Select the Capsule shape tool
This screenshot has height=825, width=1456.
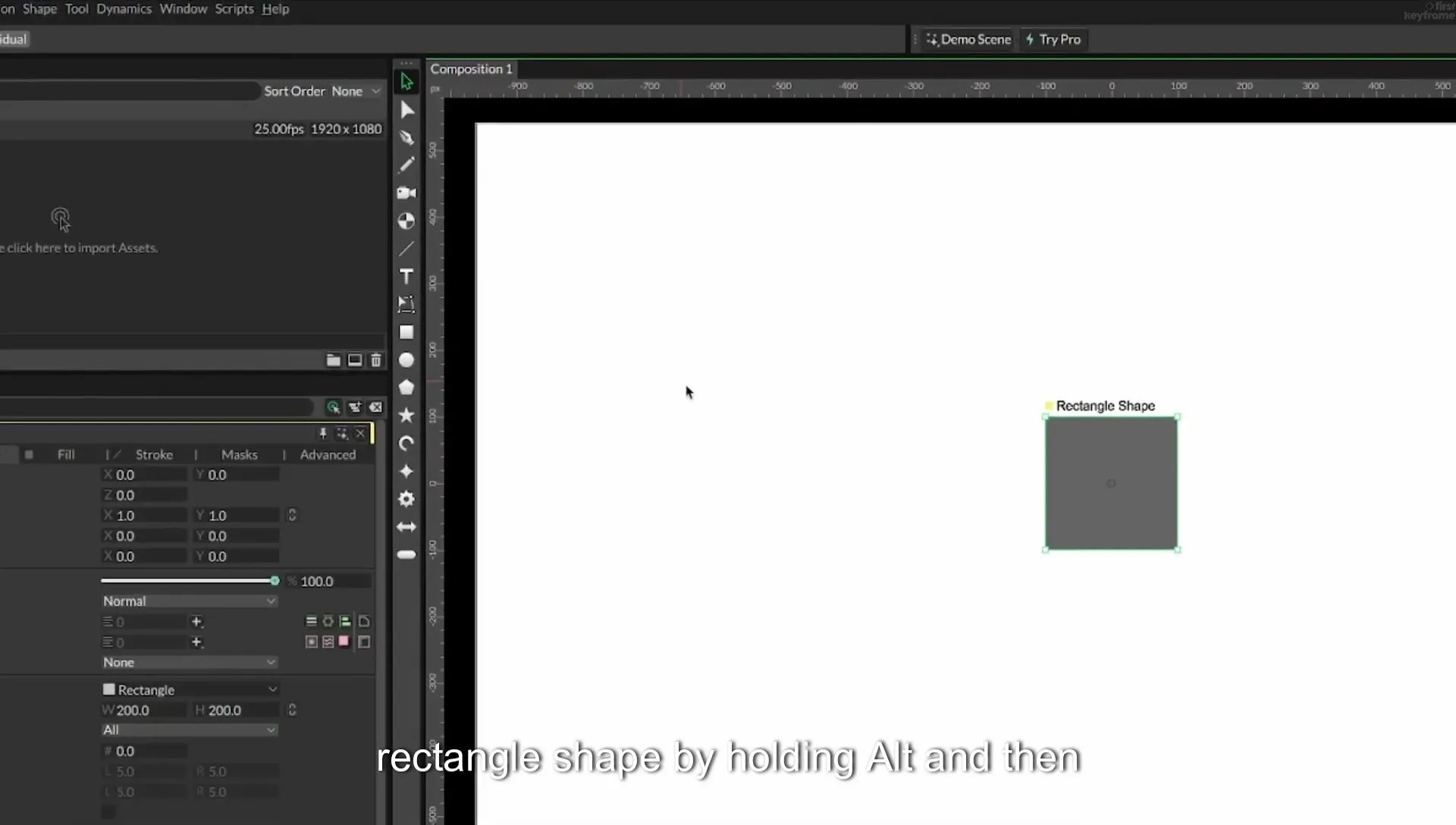point(406,555)
